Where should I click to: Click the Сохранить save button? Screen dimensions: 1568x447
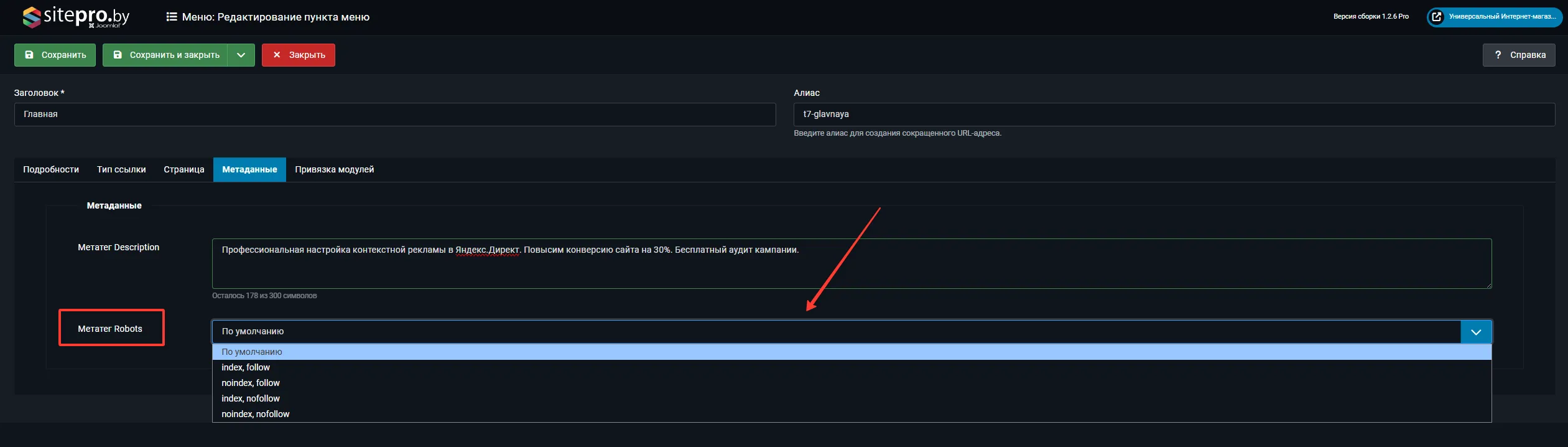[x=55, y=55]
